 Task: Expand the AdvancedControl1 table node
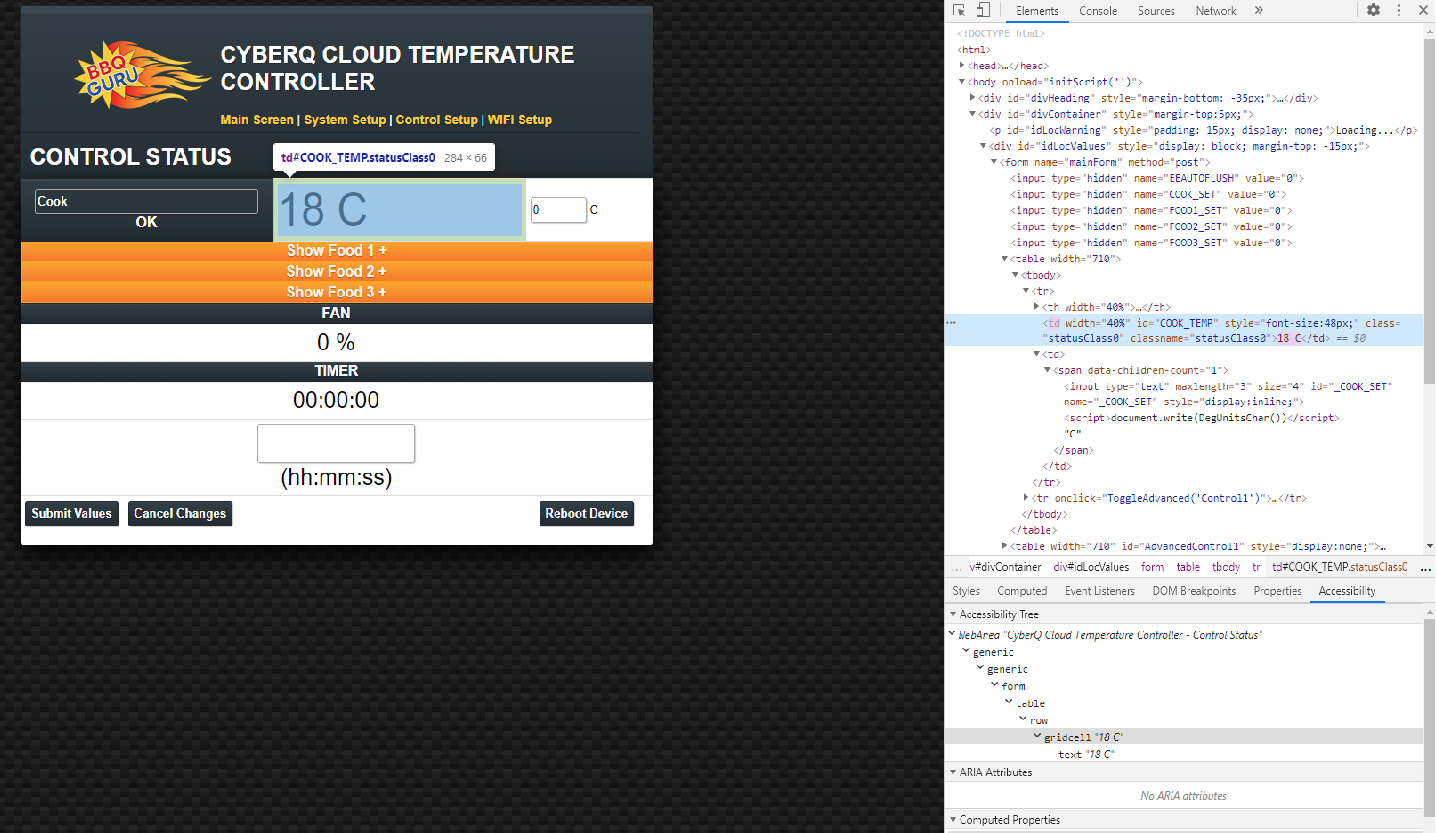point(1005,546)
